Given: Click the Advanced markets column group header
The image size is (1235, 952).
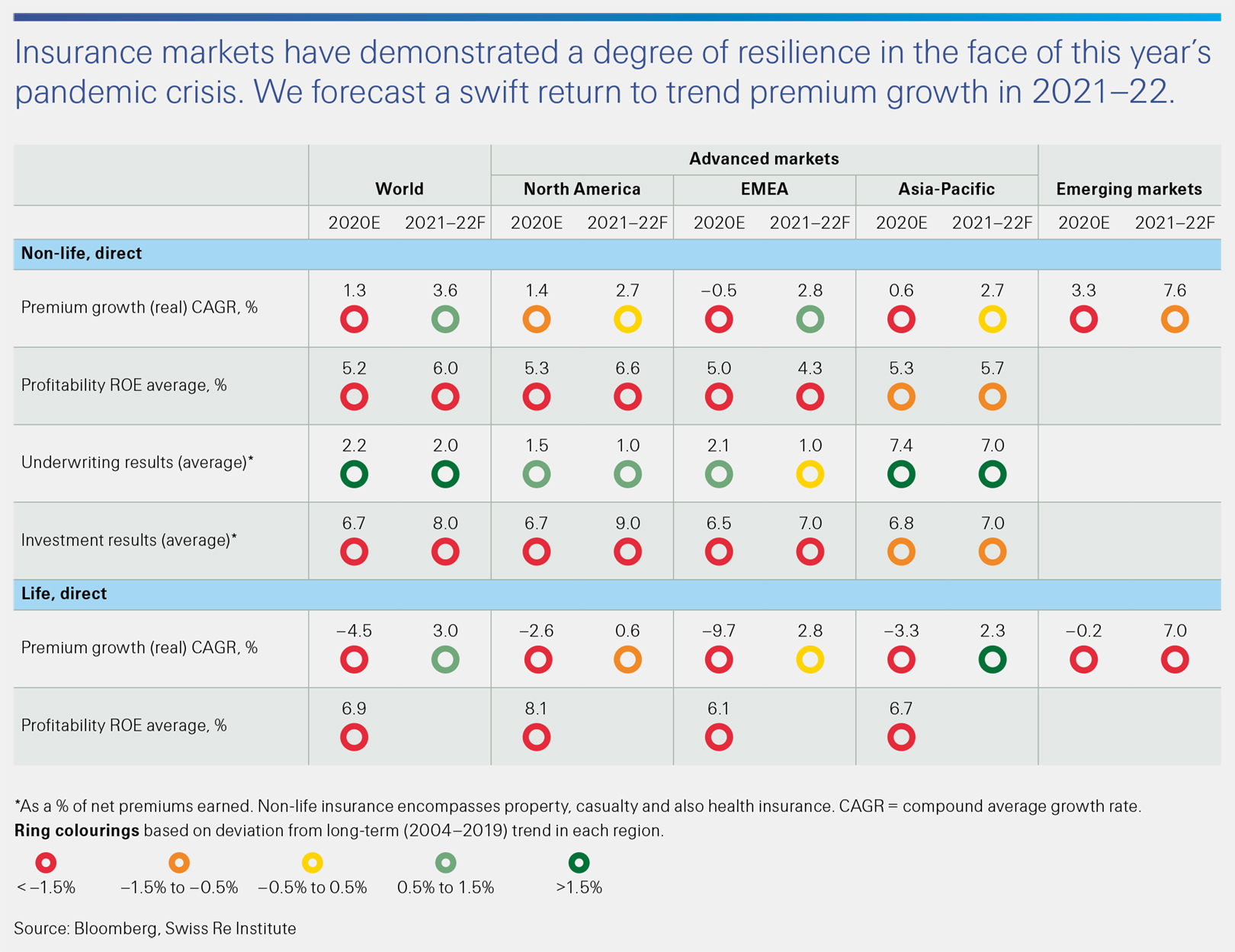Looking at the screenshot, I should pos(764,159).
